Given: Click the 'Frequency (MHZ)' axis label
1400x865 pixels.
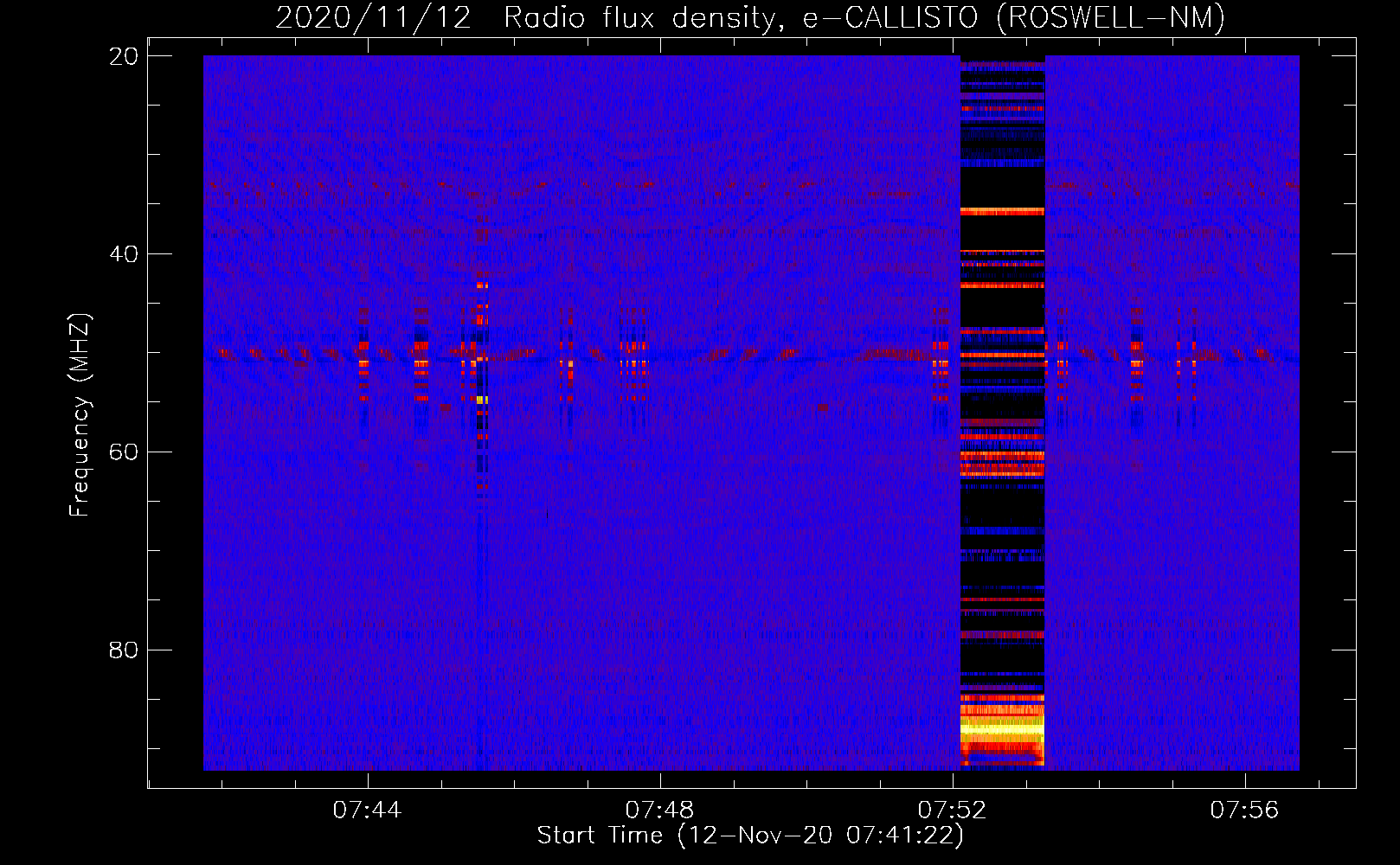Looking at the screenshot, I should pyautogui.click(x=80, y=415).
